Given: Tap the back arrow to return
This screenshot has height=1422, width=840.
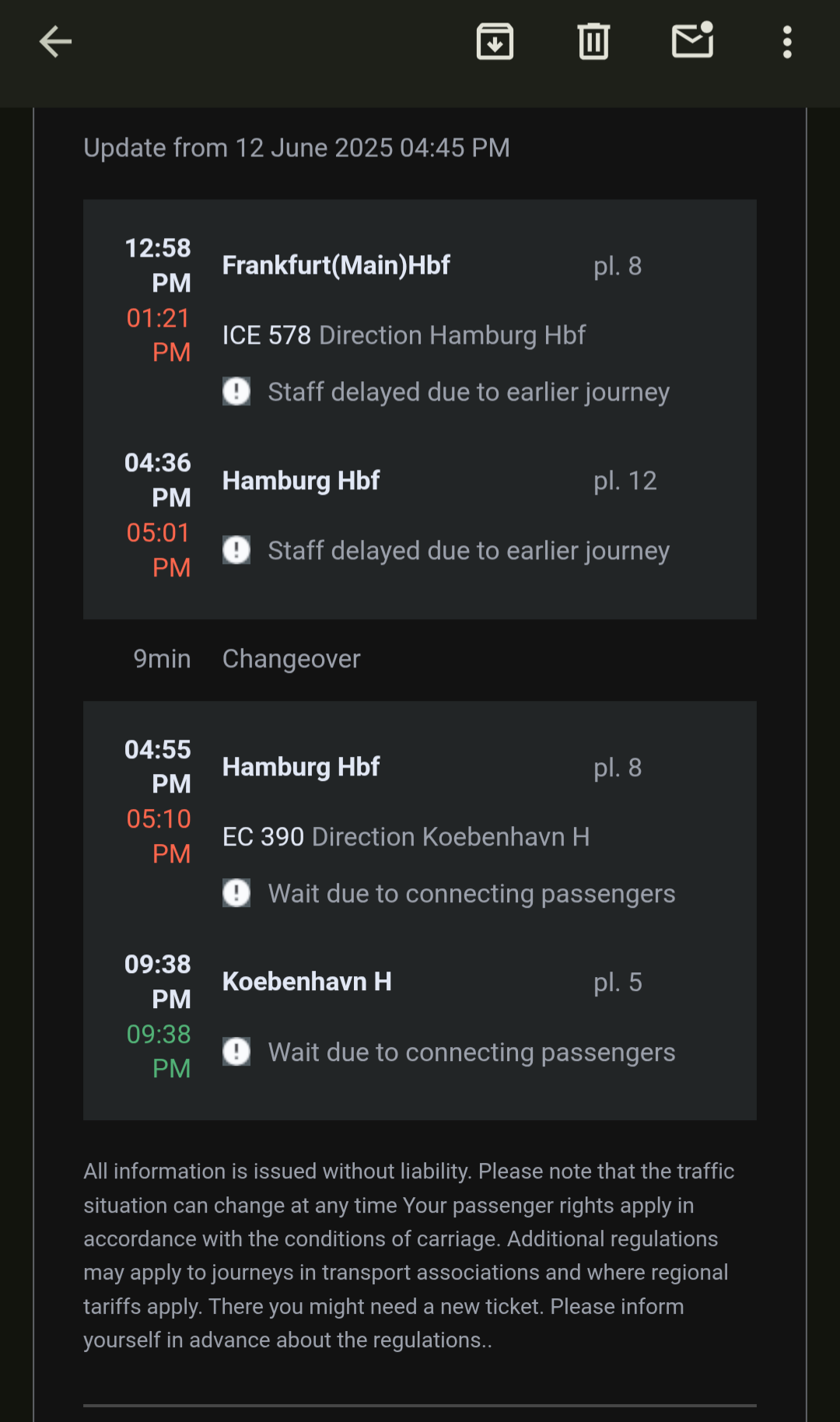Looking at the screenshot, I should point(55,42).
